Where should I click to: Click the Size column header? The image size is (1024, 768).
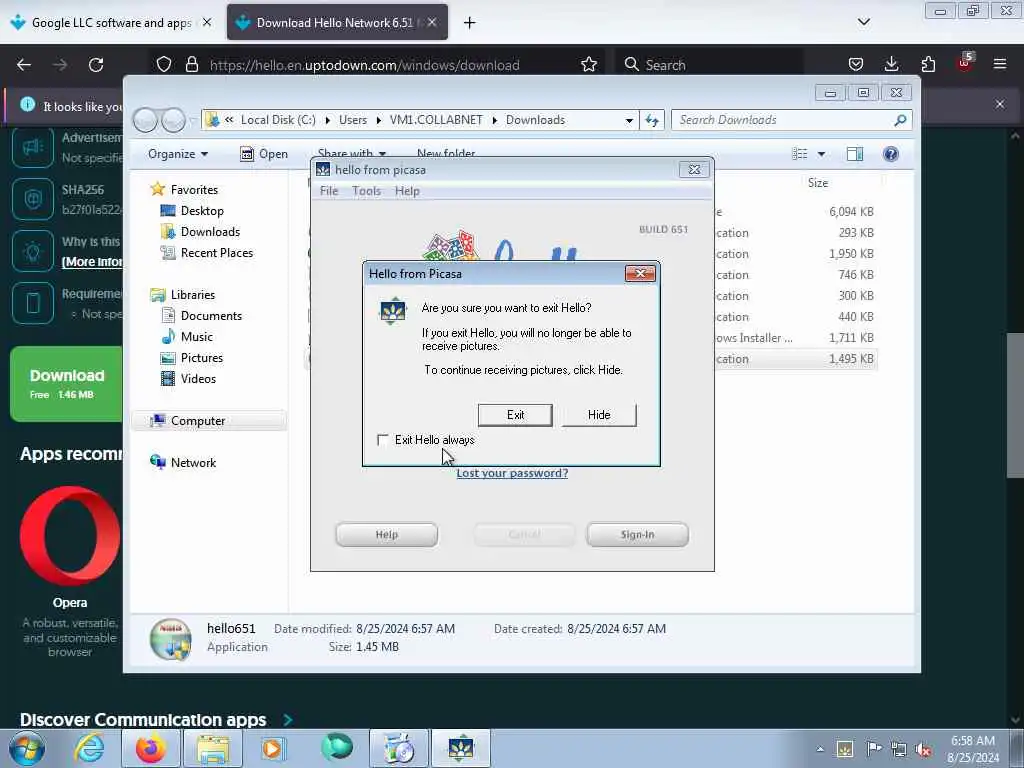tap(818, 184)
